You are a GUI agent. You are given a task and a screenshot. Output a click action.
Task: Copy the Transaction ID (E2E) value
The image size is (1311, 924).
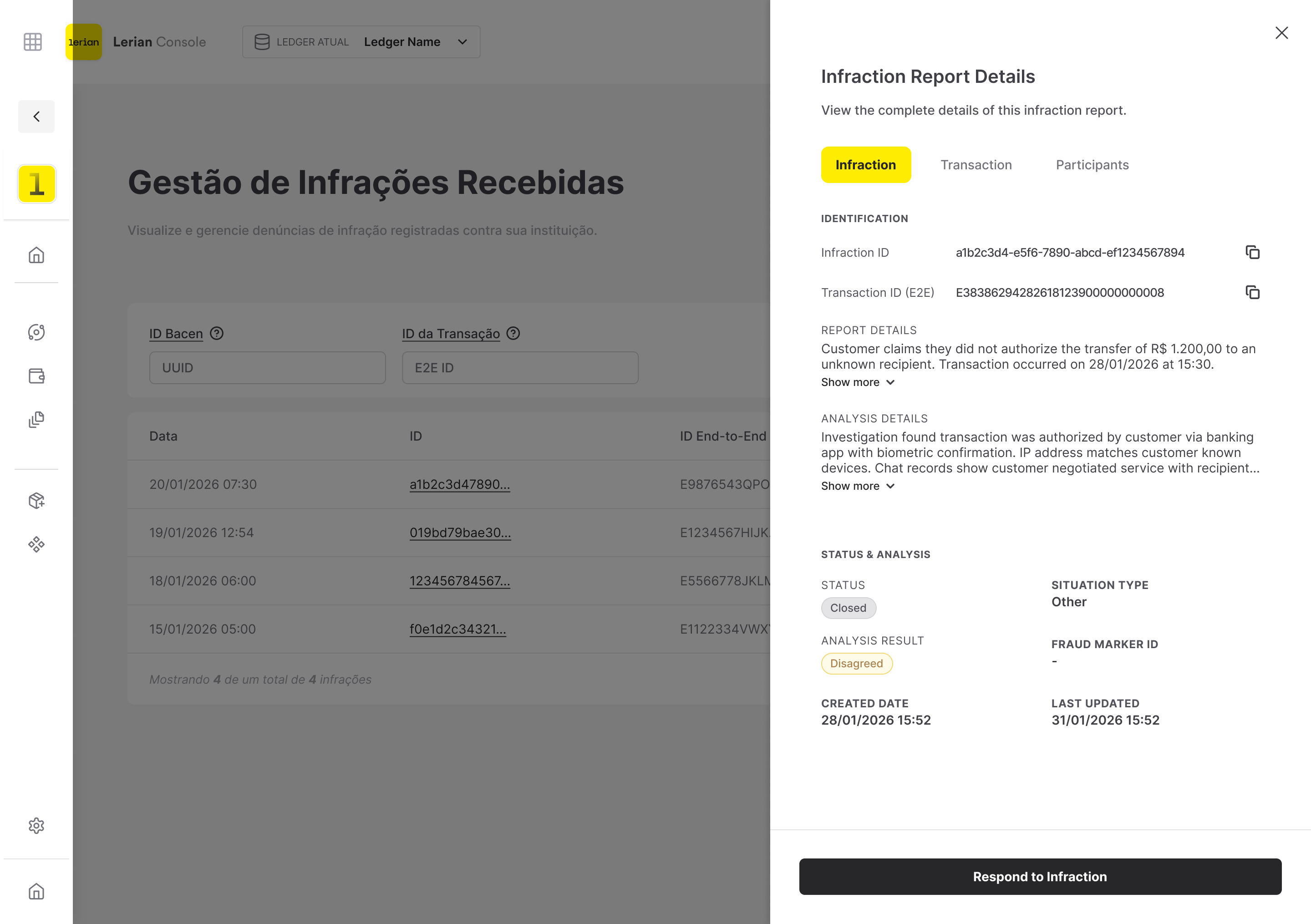(1253, 292)
